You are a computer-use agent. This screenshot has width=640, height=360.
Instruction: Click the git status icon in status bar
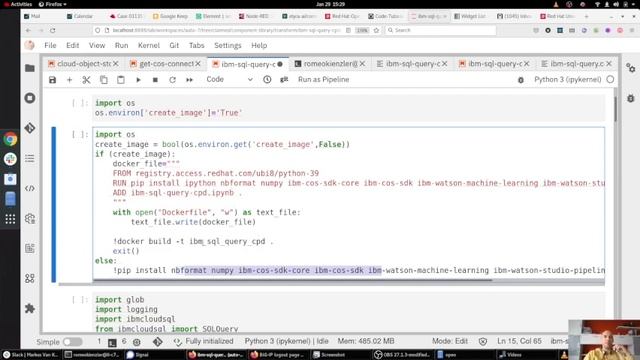[158, 342]
